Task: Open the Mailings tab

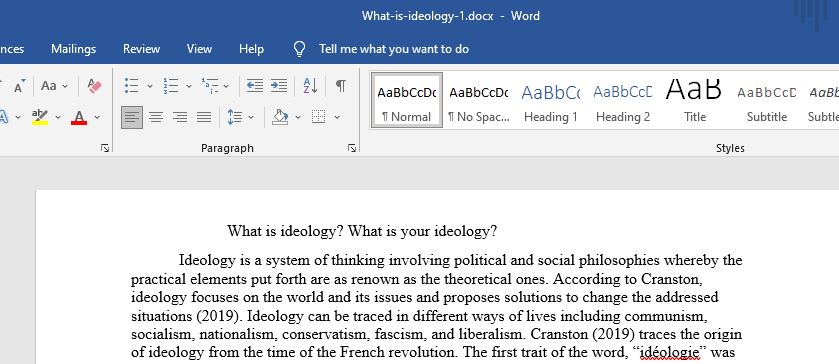Action: click(x=73, y=49)
